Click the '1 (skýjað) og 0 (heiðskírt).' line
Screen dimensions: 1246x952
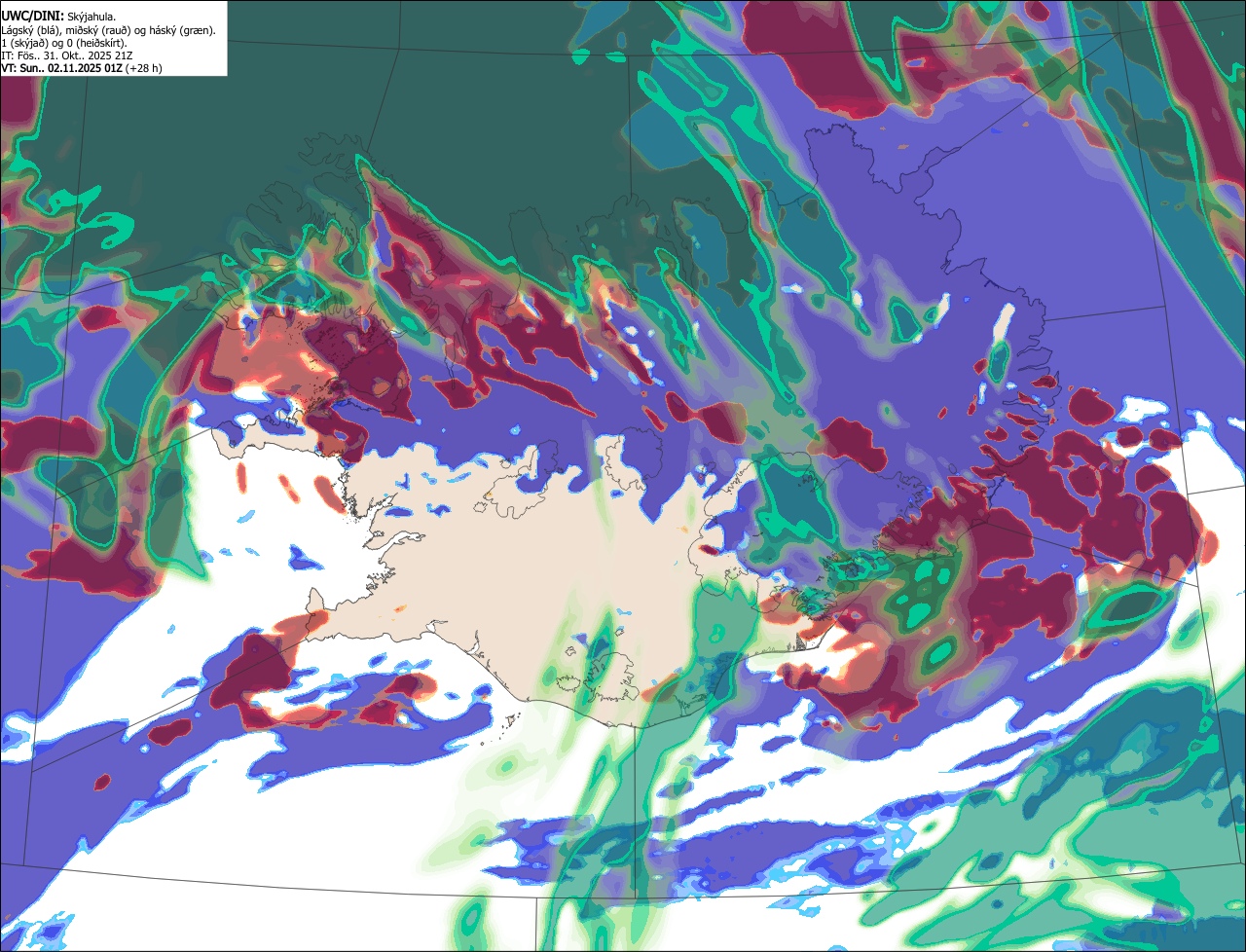point(64,43)
